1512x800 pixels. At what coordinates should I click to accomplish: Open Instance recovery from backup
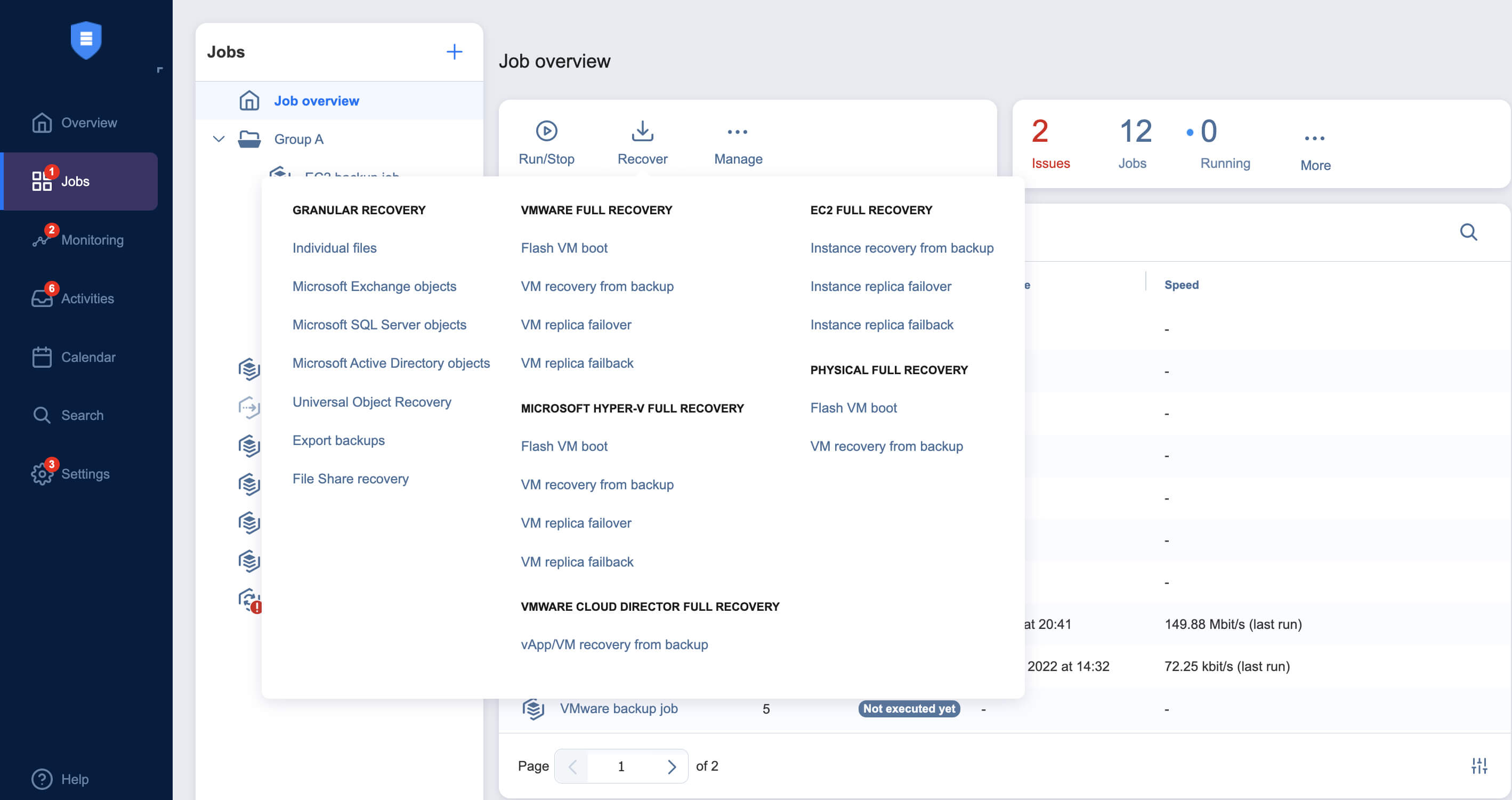tap(902, 248)
